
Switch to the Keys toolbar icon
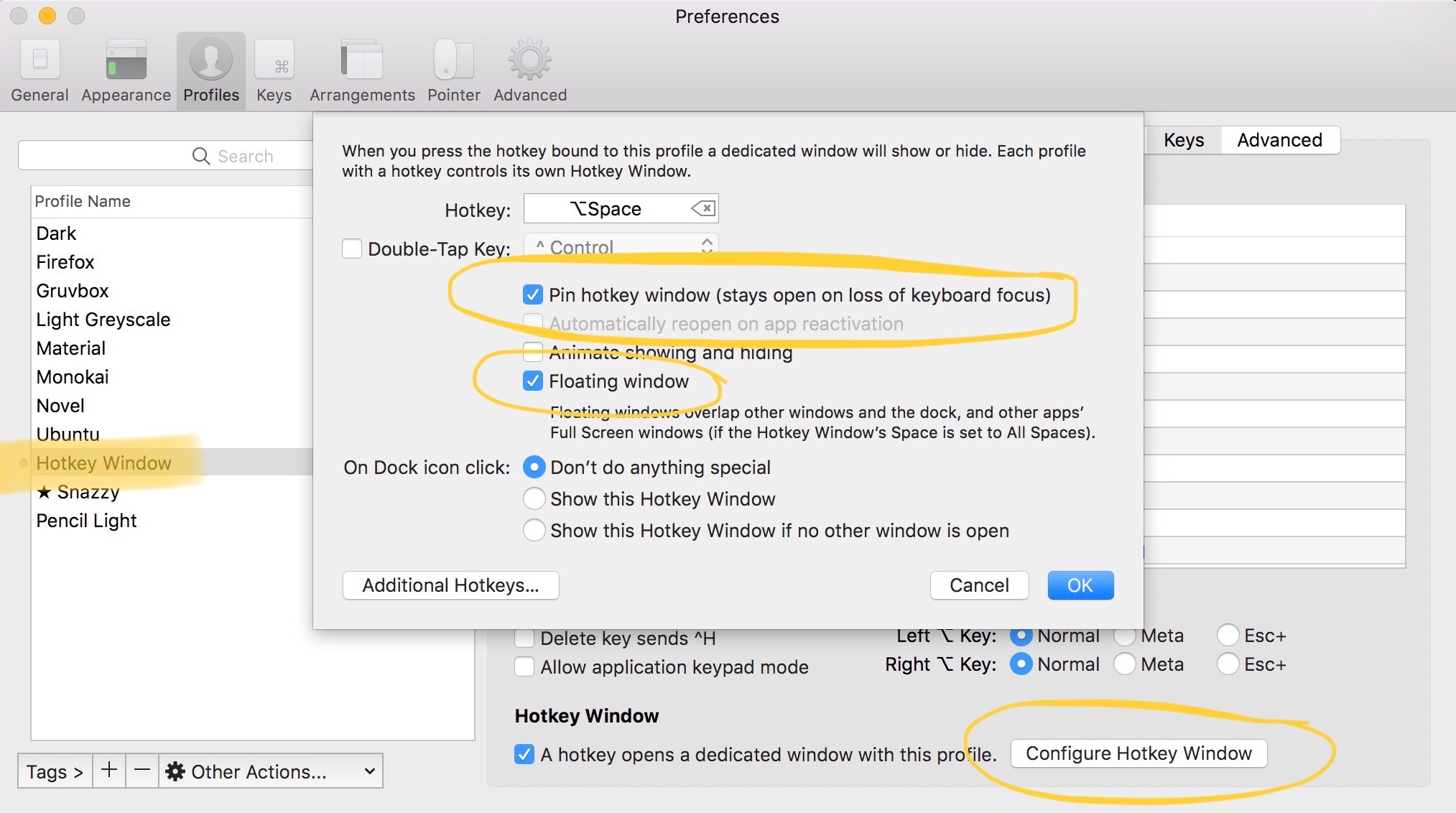click(x=274, y=60)
